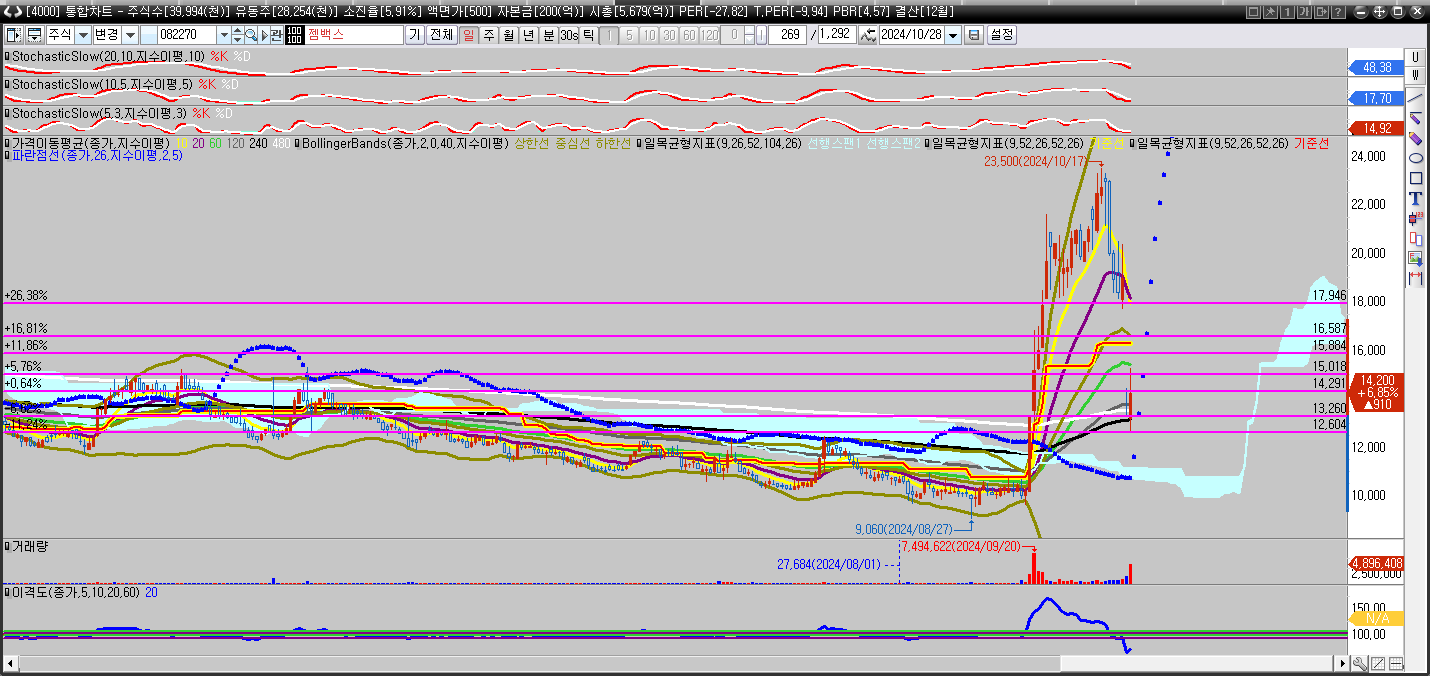Toggle the weekly 주 period button
Screen dimensions: 1430x676
pyautogui.click(x=488, y=35)
